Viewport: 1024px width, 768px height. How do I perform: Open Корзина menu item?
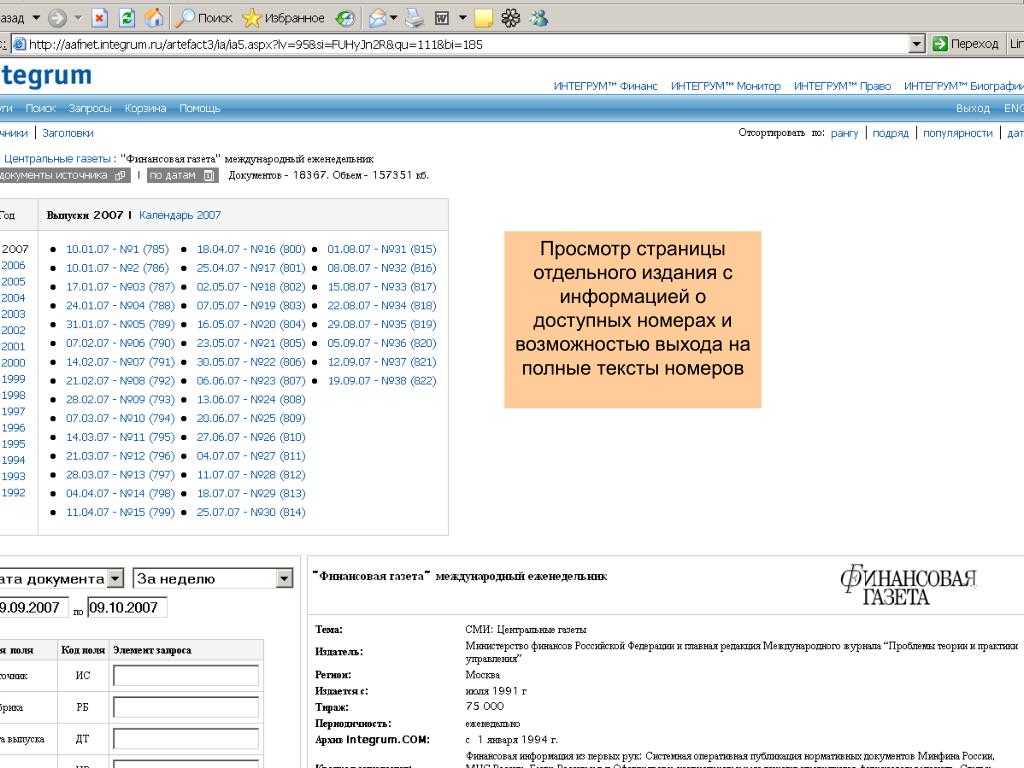pos(146,108)
